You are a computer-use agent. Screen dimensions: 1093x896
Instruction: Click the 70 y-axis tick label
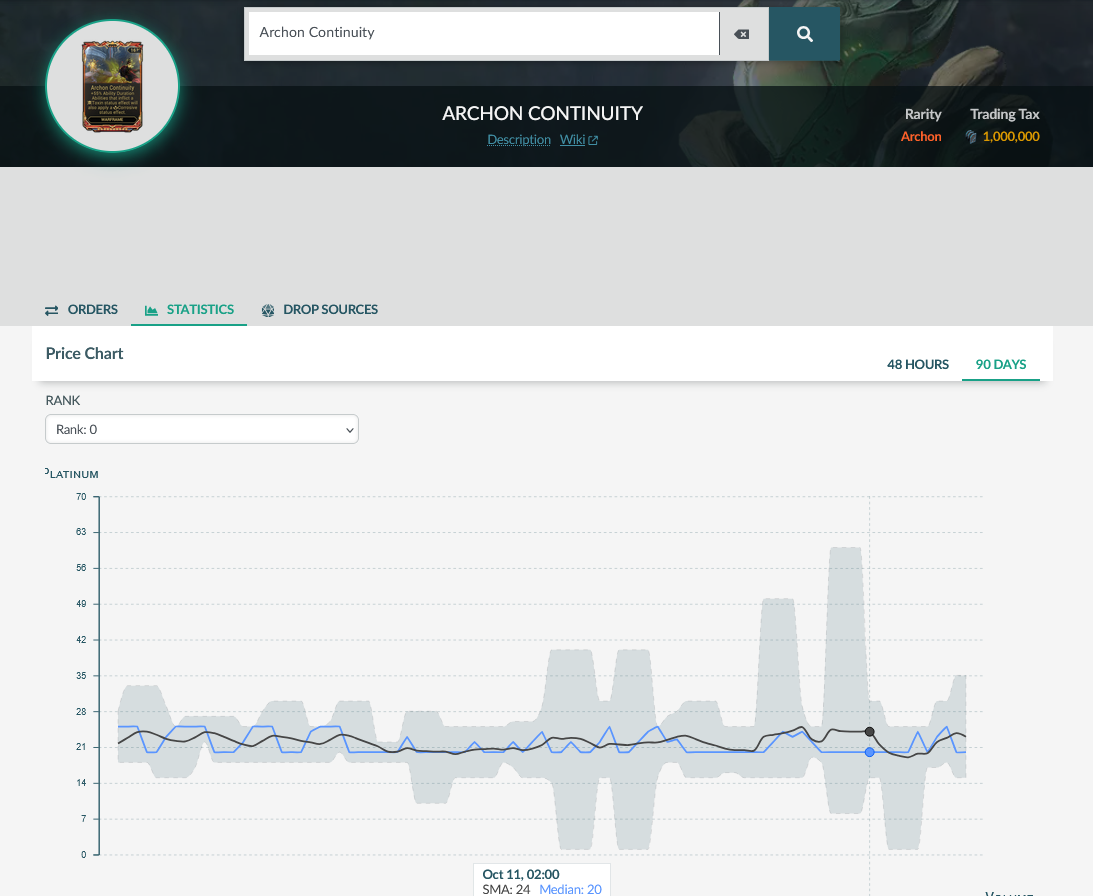coord(82,497)
